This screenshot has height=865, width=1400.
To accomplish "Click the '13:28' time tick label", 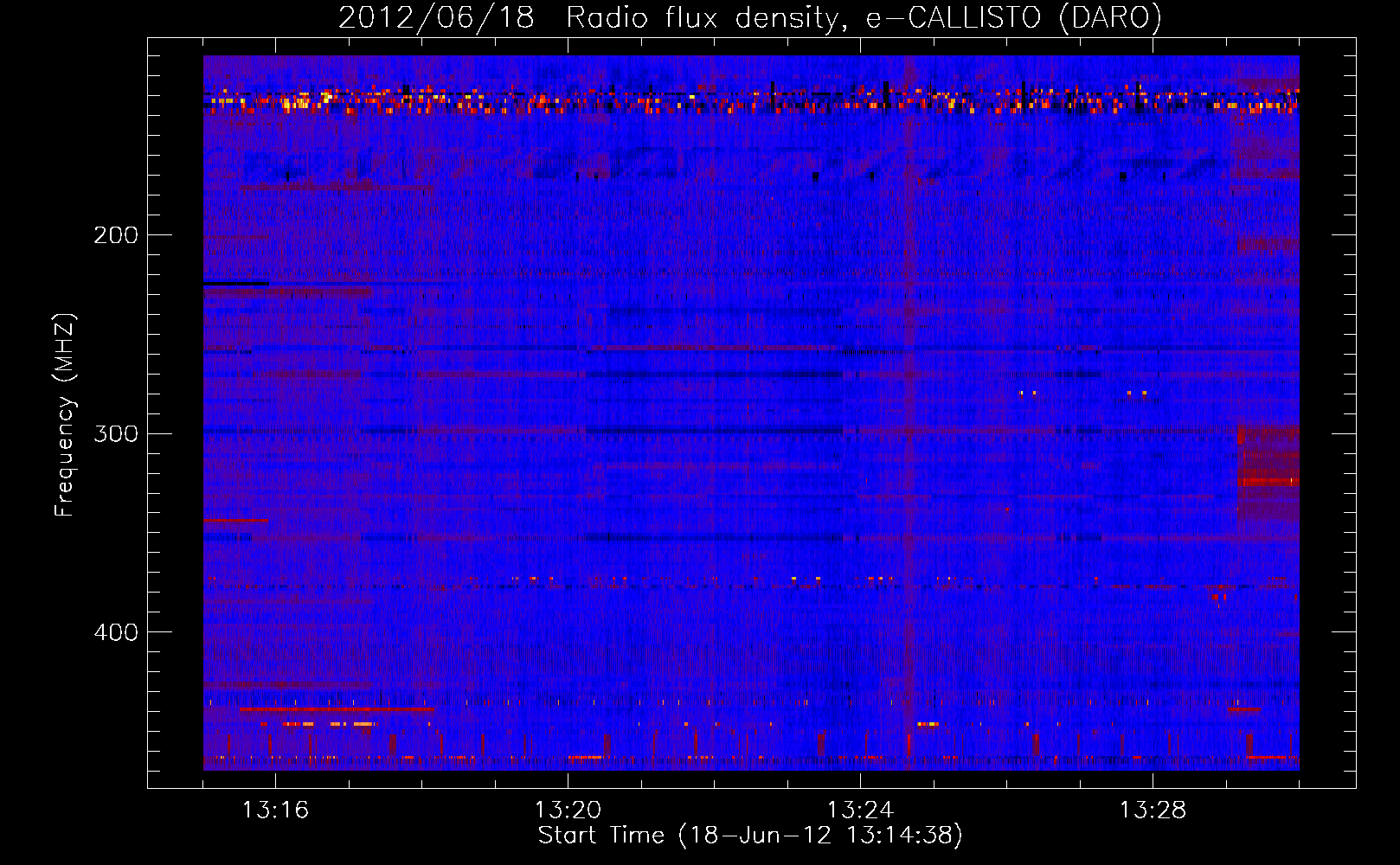I will coord(1153,811).
